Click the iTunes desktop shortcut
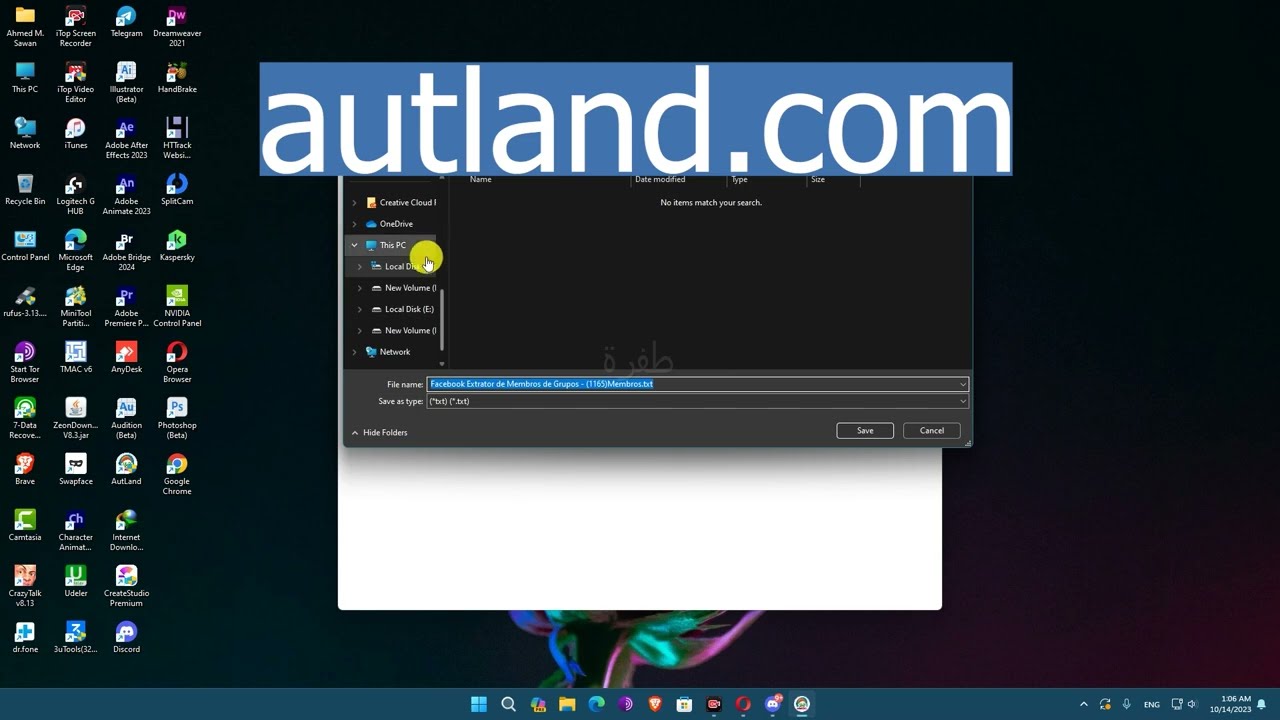 pos(75,134)
